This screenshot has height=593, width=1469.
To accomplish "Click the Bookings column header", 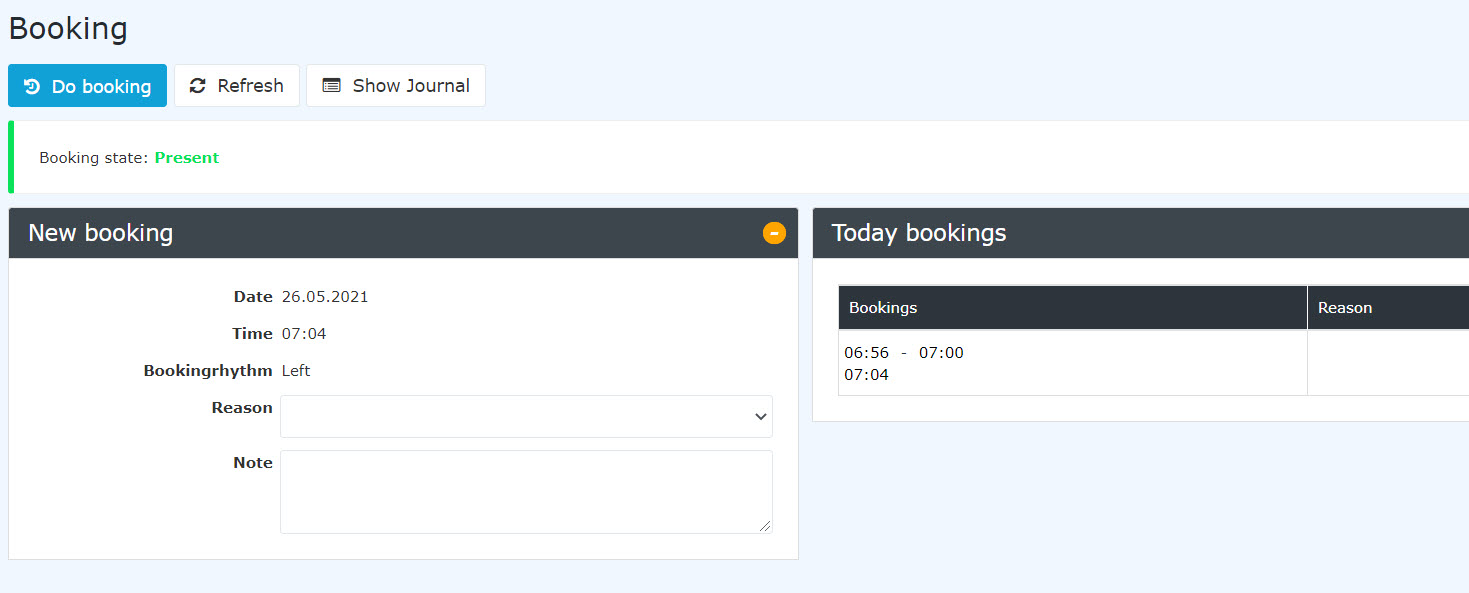I will click(x=1072, y=307).
